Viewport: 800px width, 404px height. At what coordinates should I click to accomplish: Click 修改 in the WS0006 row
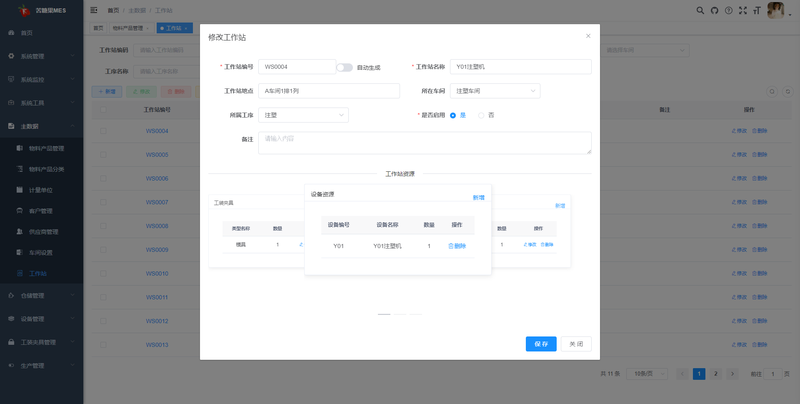739,178
